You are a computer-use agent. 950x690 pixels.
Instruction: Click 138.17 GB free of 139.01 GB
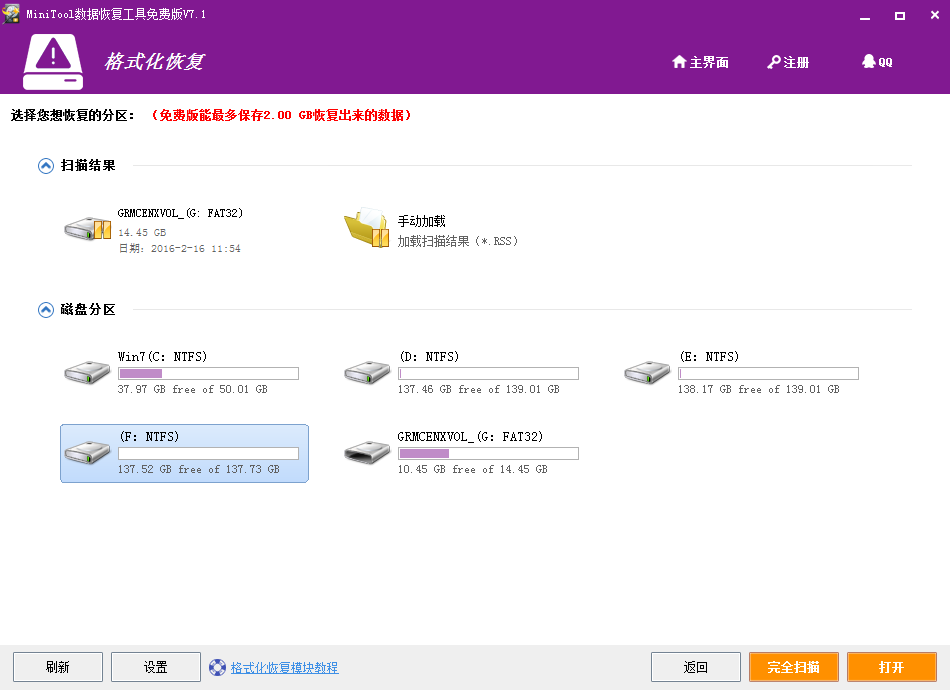point(759,389)
